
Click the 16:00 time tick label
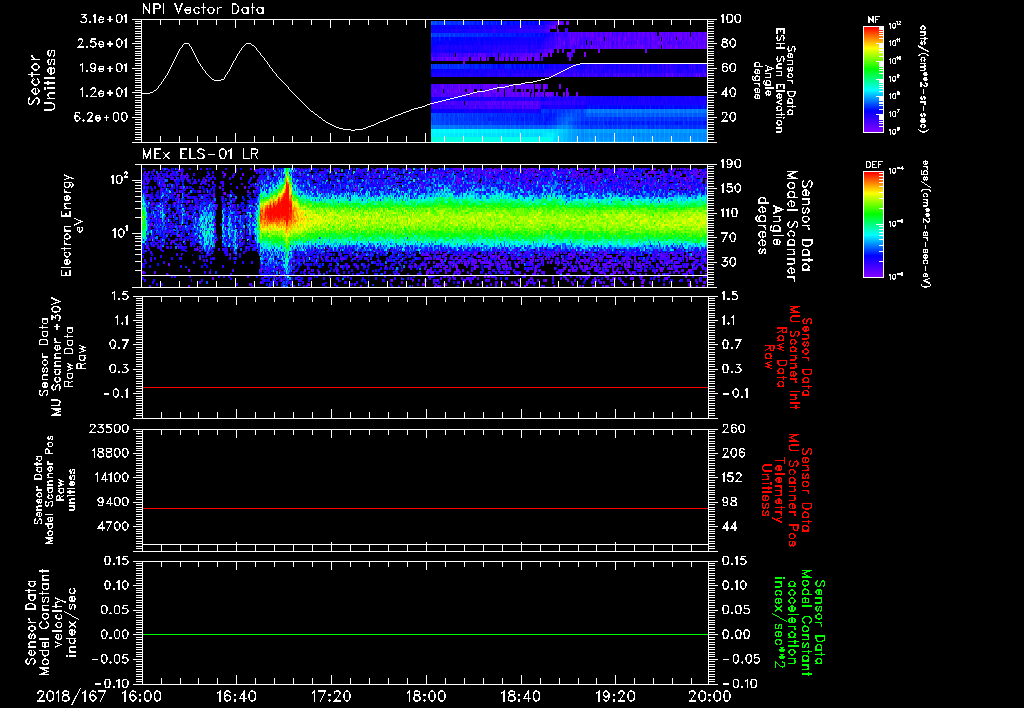pos(142,696)
